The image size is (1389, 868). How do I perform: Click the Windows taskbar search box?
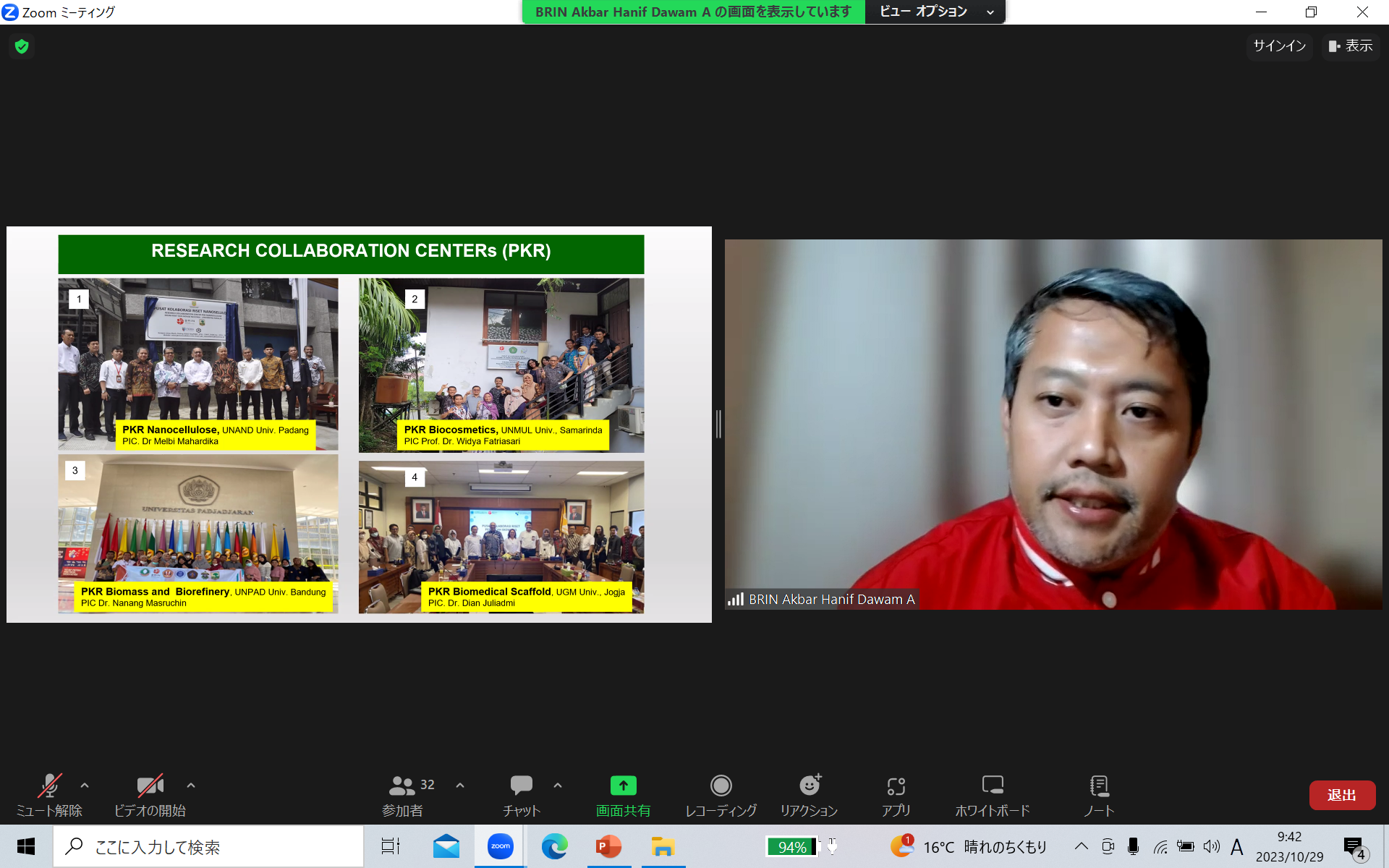[208, 846]
